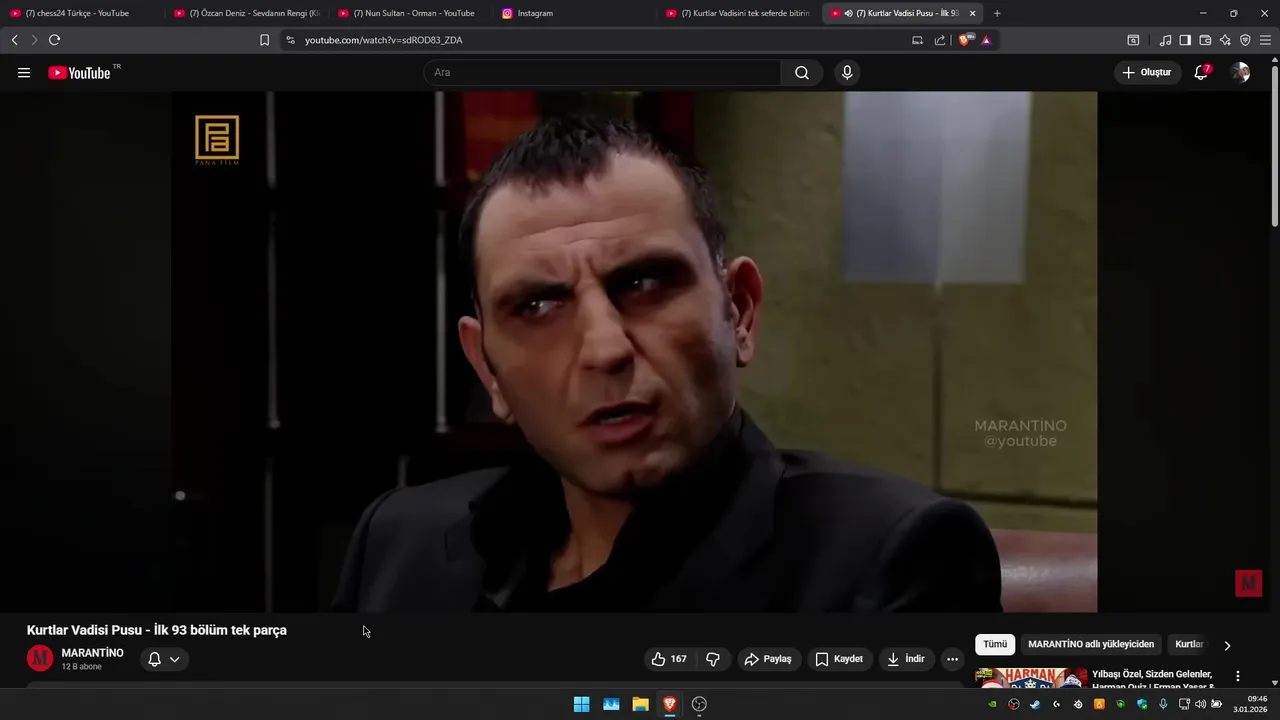Image resolution: width=1280 pixels, height=720 pixels.
Task: Click Oluştur create button
Action: click(x=1146, y=73)
